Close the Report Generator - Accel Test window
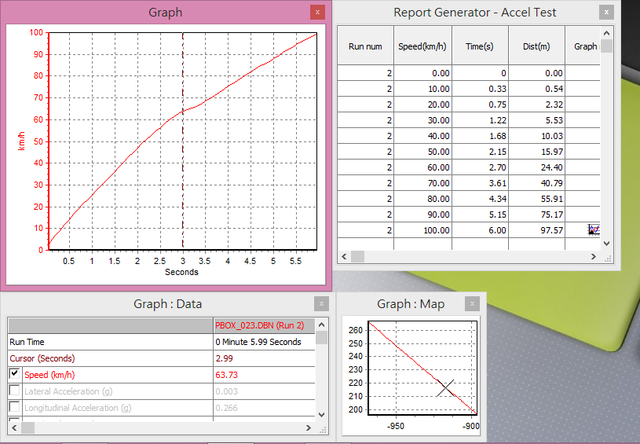The width and height of the screenshot is (640, 444). pos(606,12)
